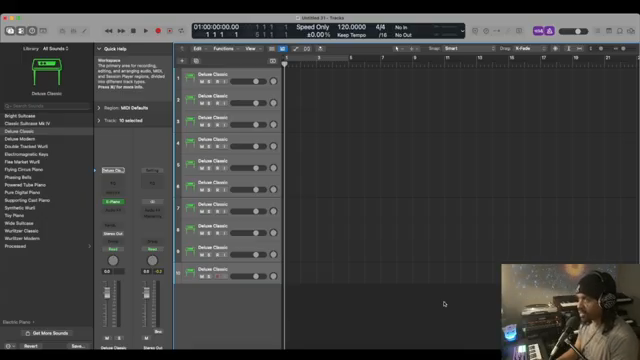
Task: Click the Stop transport button
Action: pos(133,31)
